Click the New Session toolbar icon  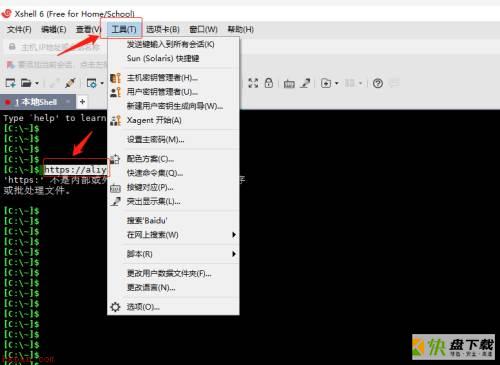point(10,82)
